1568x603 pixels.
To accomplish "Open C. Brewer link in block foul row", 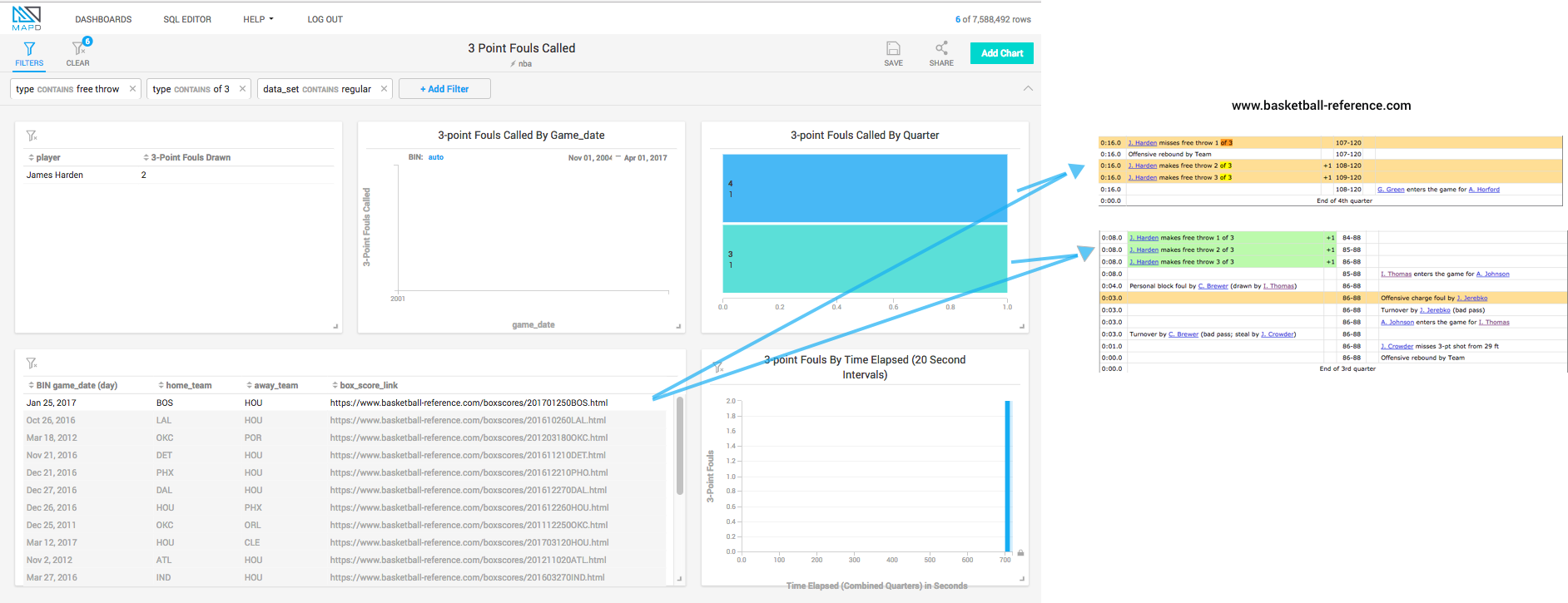I will [1213, 286].
